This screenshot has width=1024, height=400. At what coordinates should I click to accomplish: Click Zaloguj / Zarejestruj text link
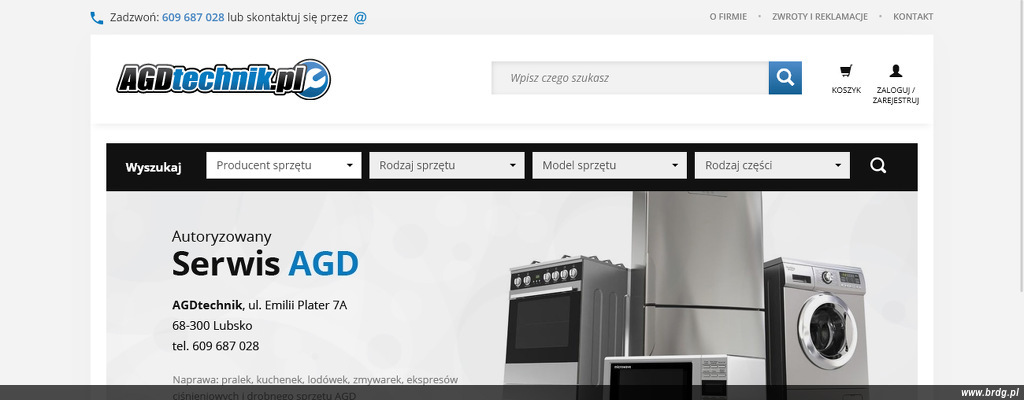(895, 95)
